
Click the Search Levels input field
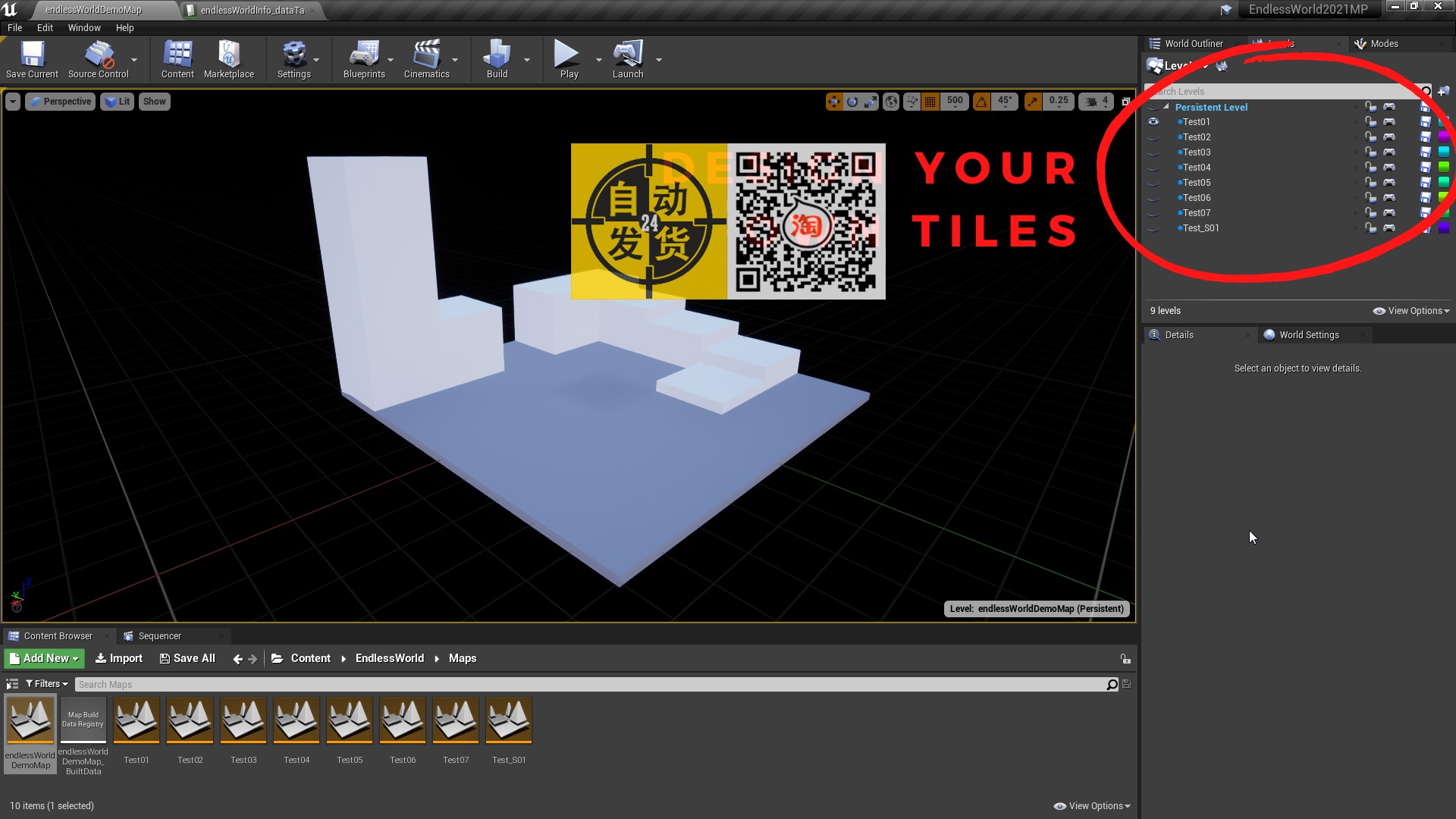[1287, 91]
